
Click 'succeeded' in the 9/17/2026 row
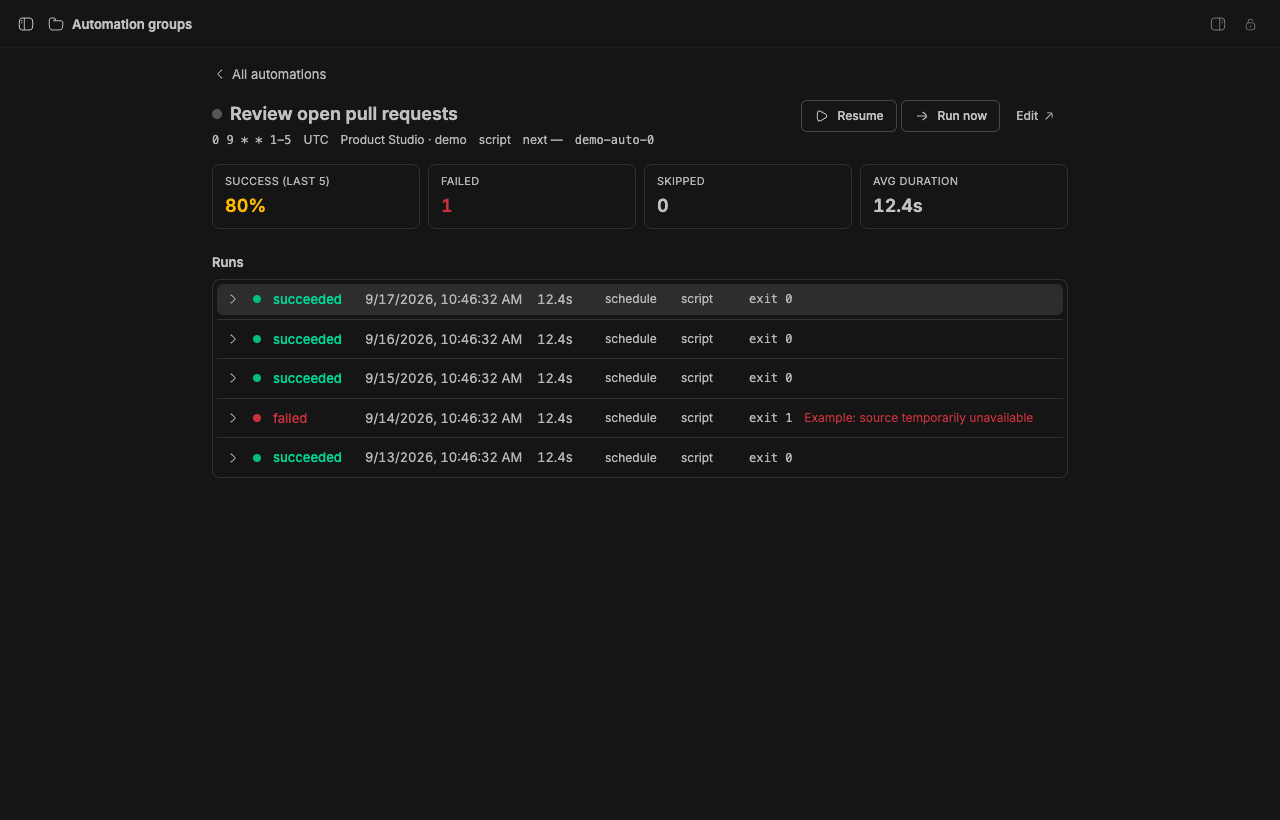tap(307, 299)
